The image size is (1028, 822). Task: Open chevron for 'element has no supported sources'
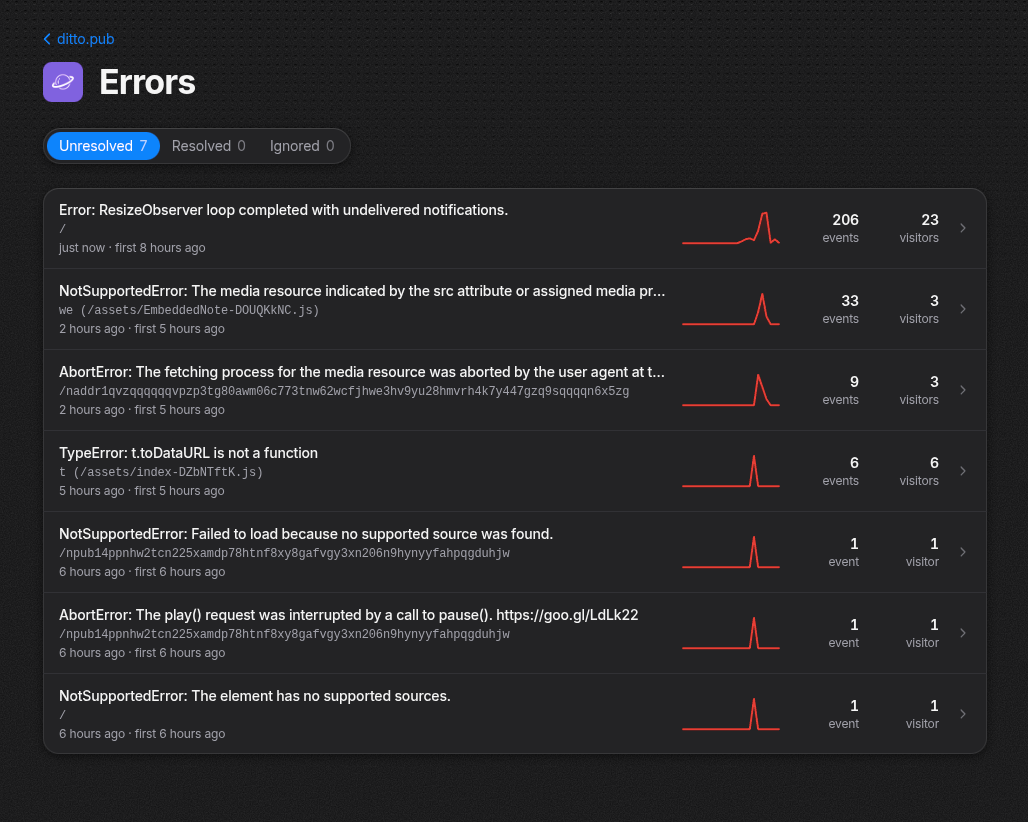962,714
